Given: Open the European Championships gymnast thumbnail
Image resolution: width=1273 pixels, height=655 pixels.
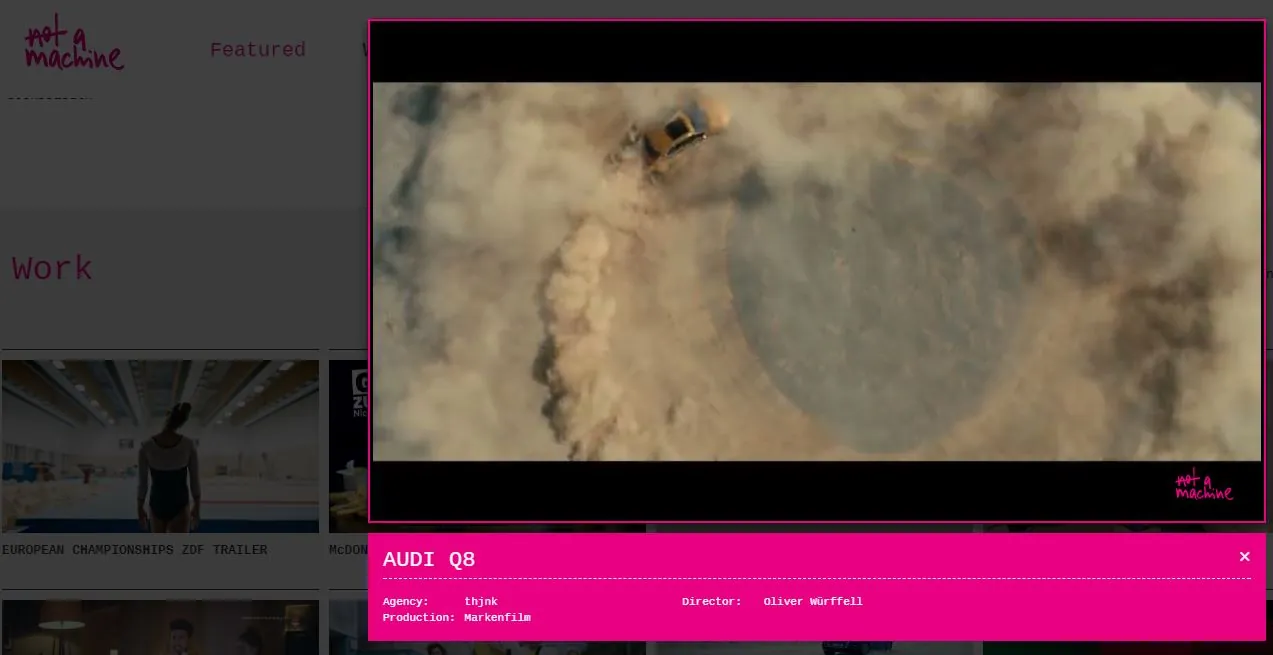Looking at the screenshot, I should coord(160,446).
